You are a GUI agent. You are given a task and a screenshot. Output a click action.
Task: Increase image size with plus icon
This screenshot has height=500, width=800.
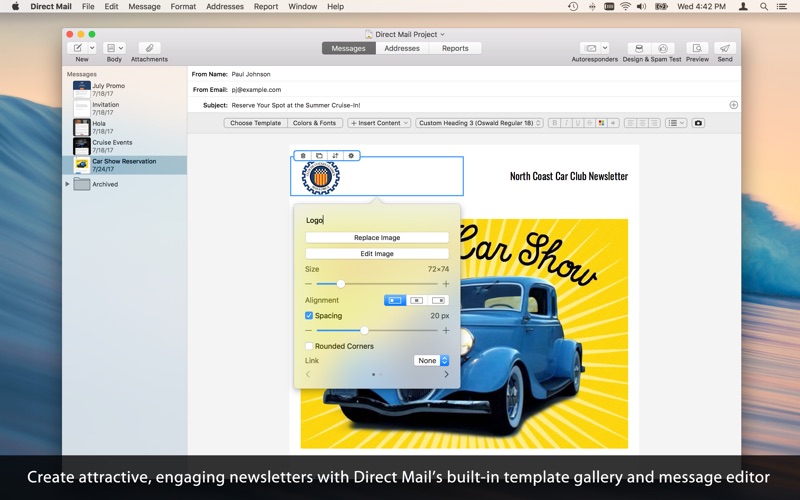click(446, 284)
